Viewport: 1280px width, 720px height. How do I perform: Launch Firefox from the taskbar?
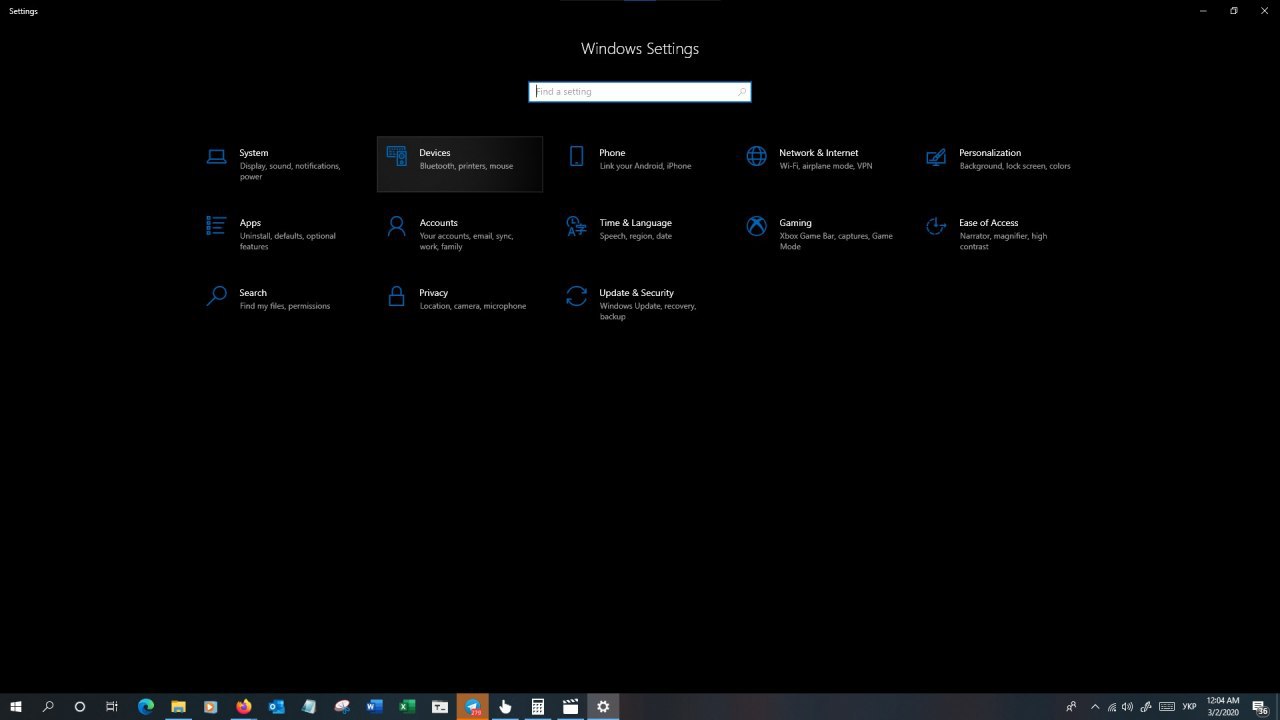[x=244, y=707]
